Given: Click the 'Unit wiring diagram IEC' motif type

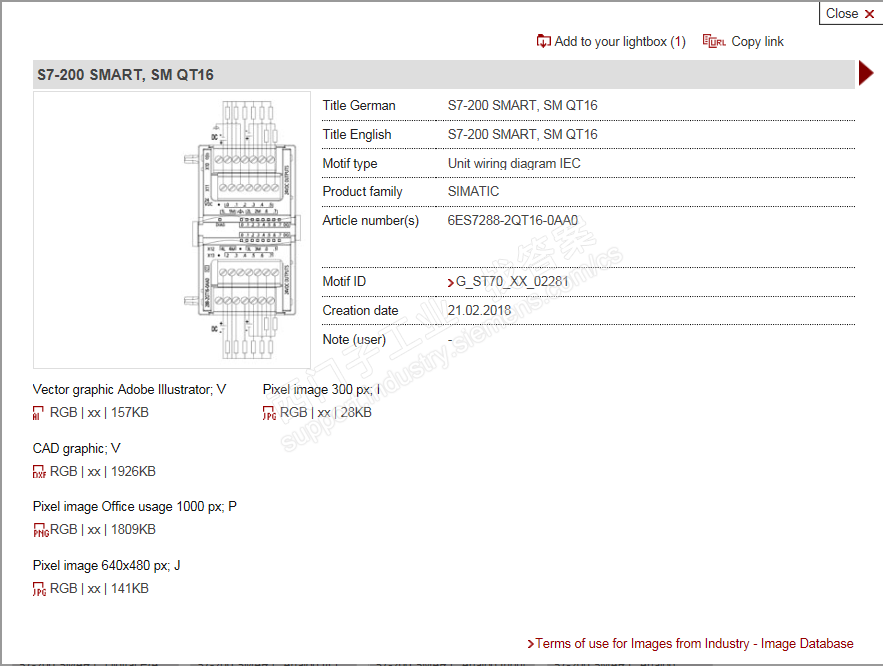Looking at the screenshot, I should tap(514, 164).
